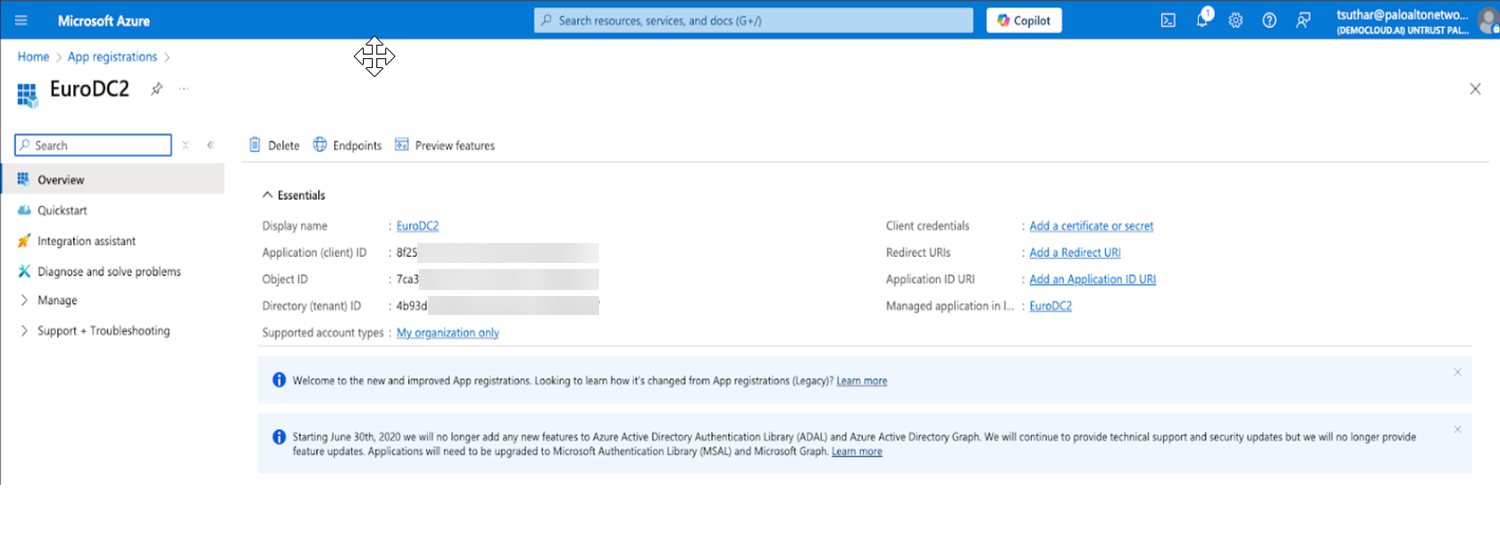Collapse the Essentials section

pyautogui.click(x=267, y=195)
